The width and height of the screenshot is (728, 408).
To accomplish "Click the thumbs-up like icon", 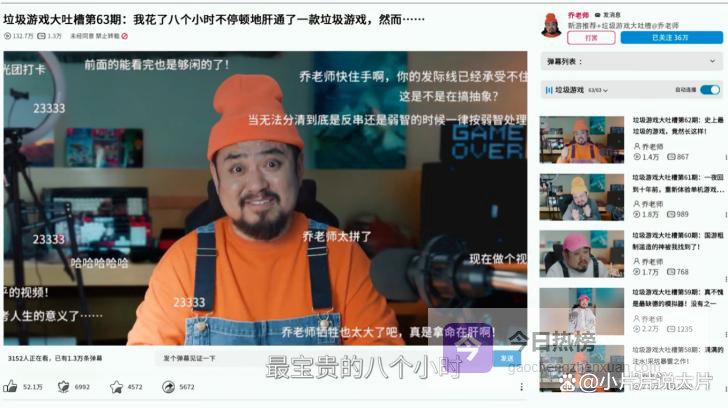I will pos(10,387).
